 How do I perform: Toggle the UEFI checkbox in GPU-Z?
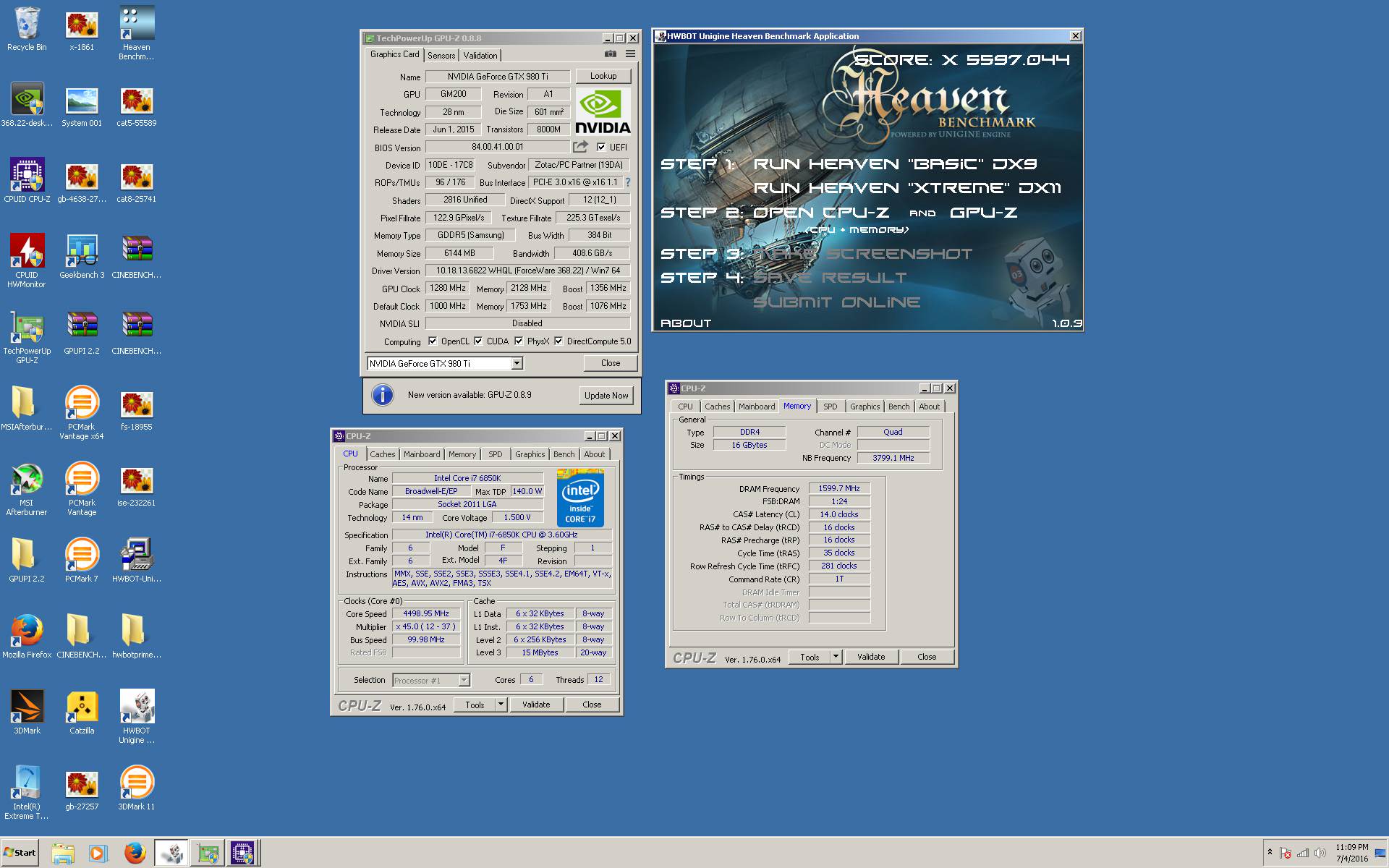click(x=601, y=147)
